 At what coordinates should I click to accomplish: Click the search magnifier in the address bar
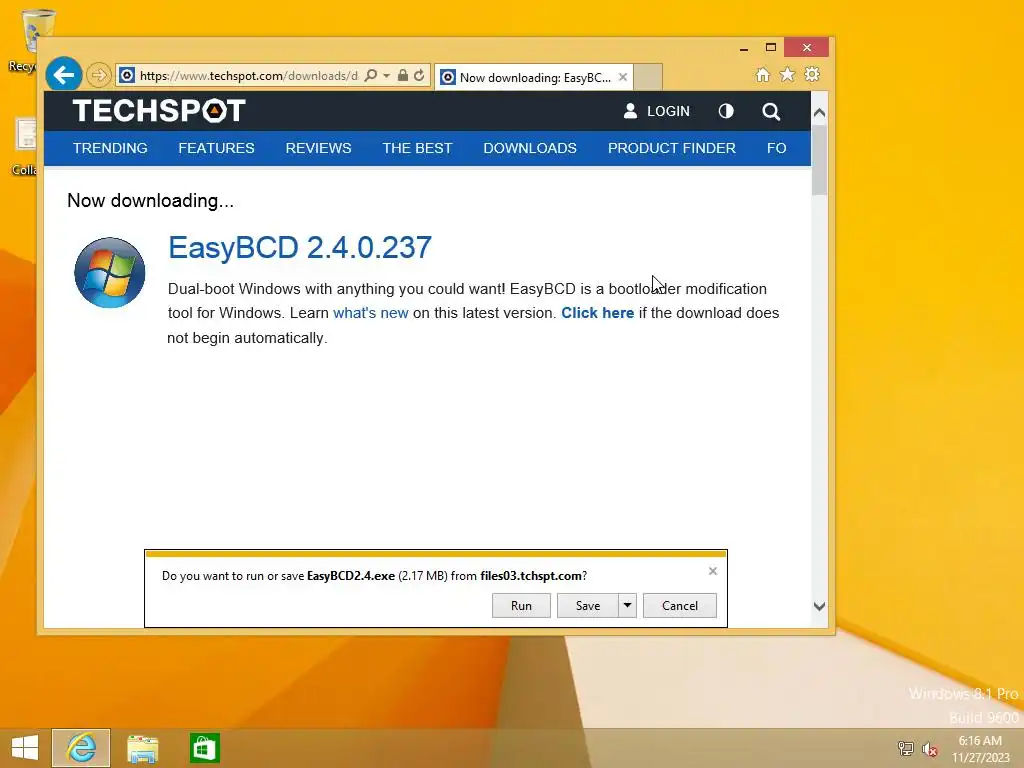point(370,75)
